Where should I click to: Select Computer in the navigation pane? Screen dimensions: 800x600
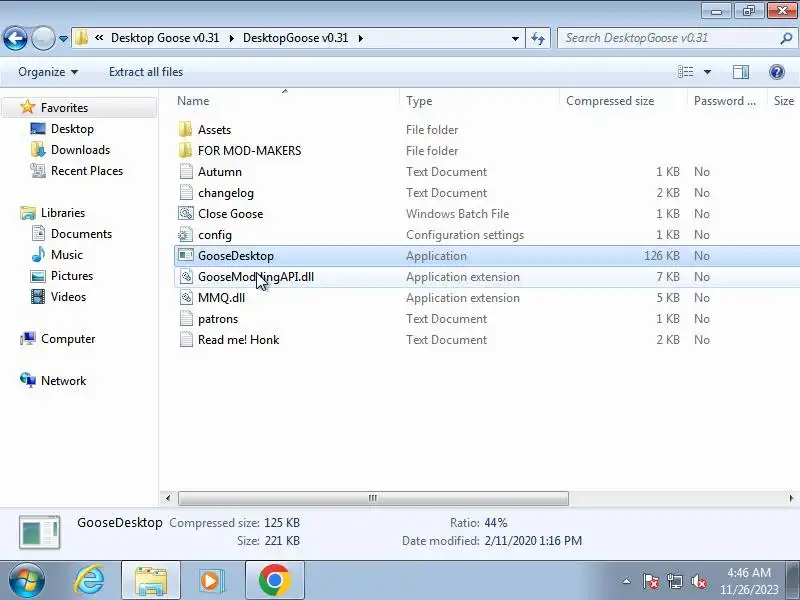point(68,339)
